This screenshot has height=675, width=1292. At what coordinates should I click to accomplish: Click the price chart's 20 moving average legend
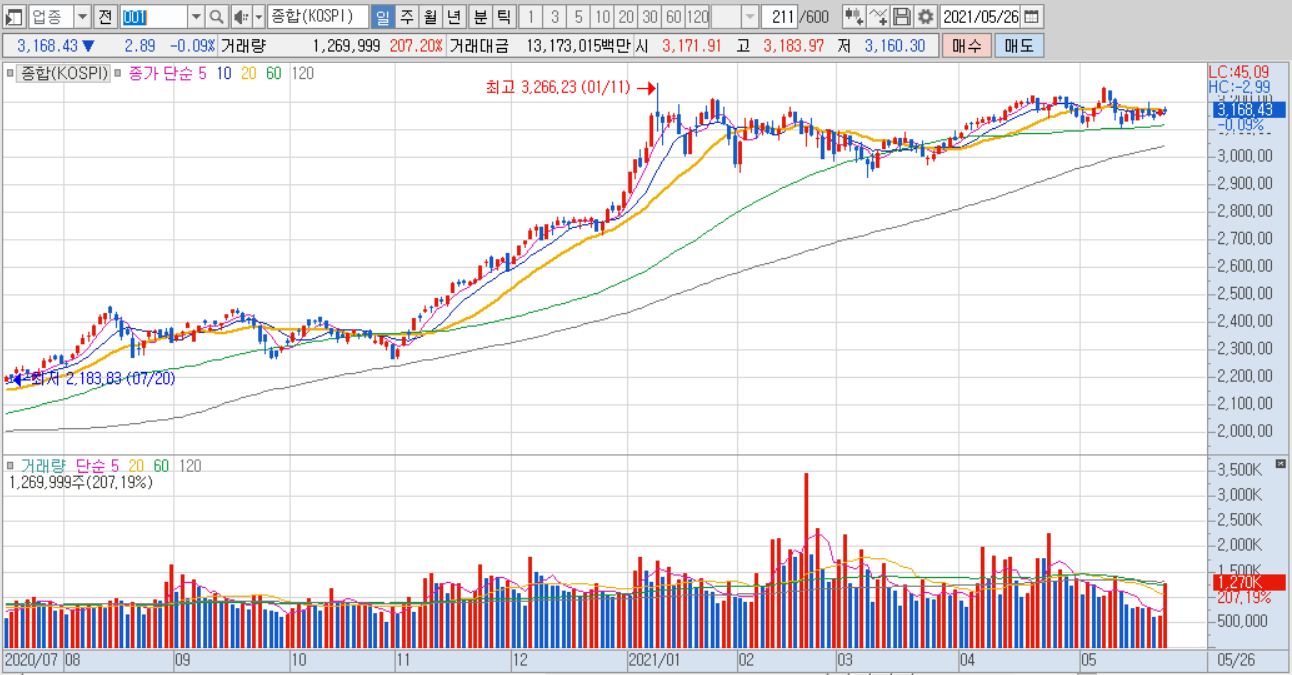(x=249, y=73)
